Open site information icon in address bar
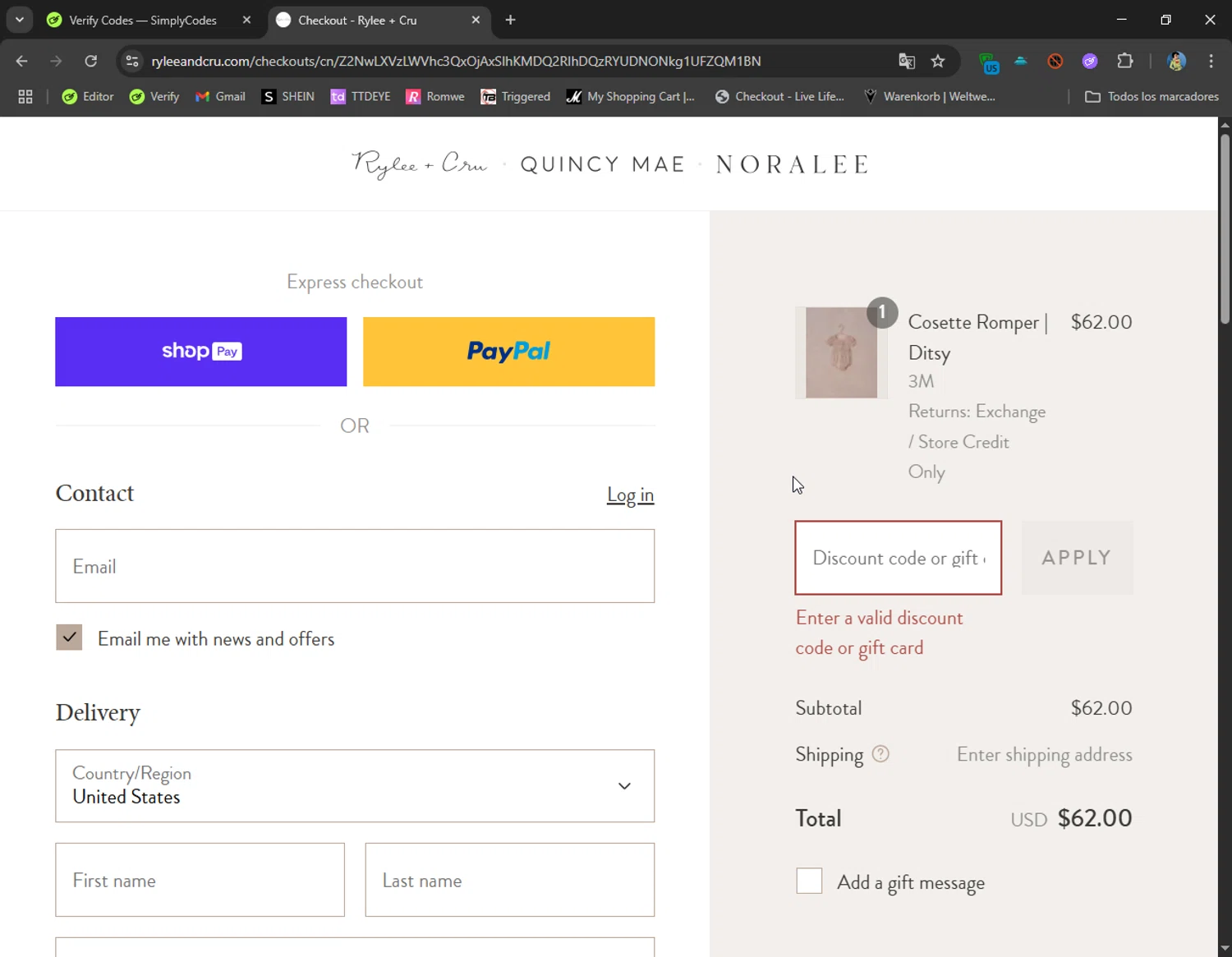 [x=132, y=61]
